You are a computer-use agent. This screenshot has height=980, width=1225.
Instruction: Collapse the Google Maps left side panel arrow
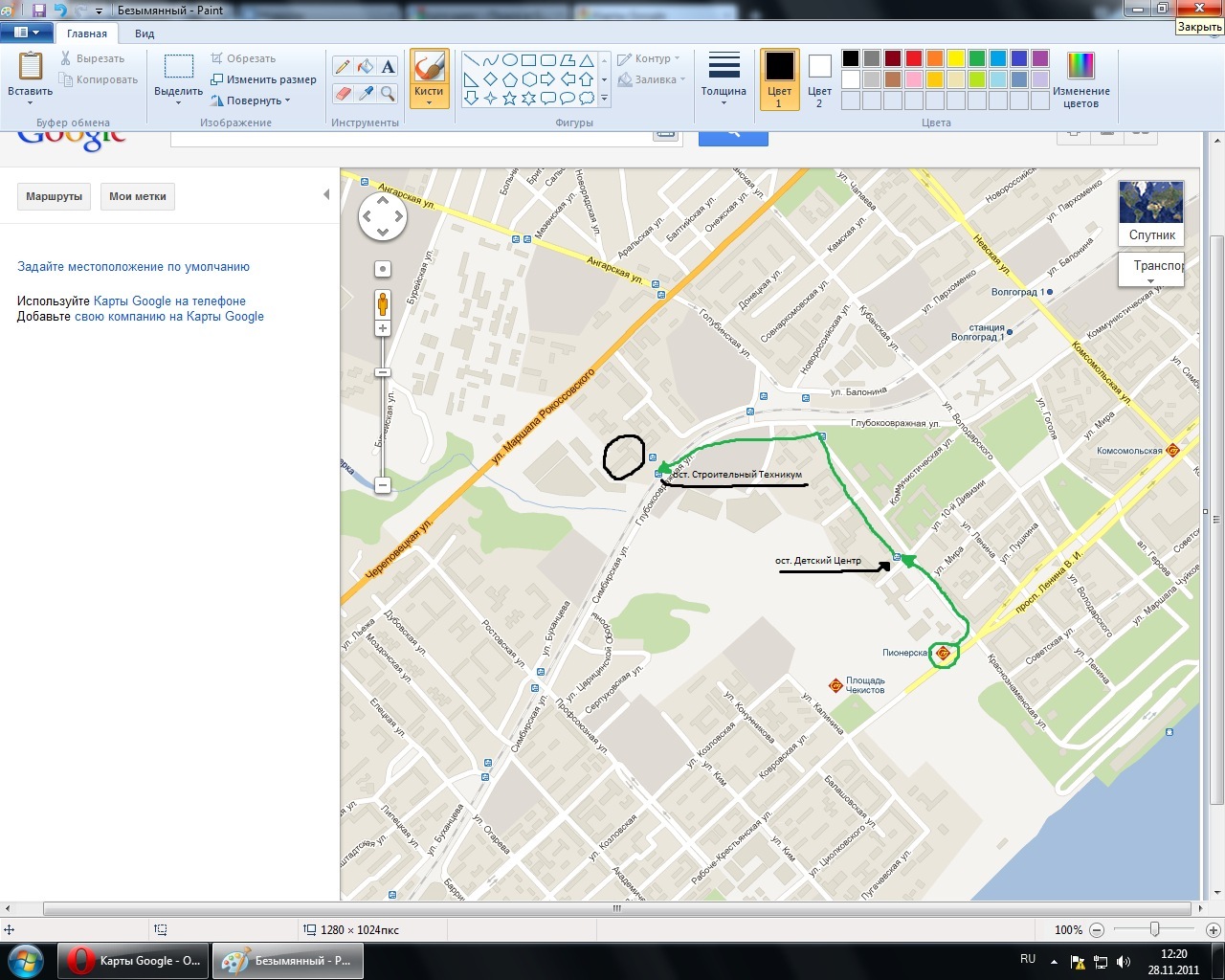[326, 194]
